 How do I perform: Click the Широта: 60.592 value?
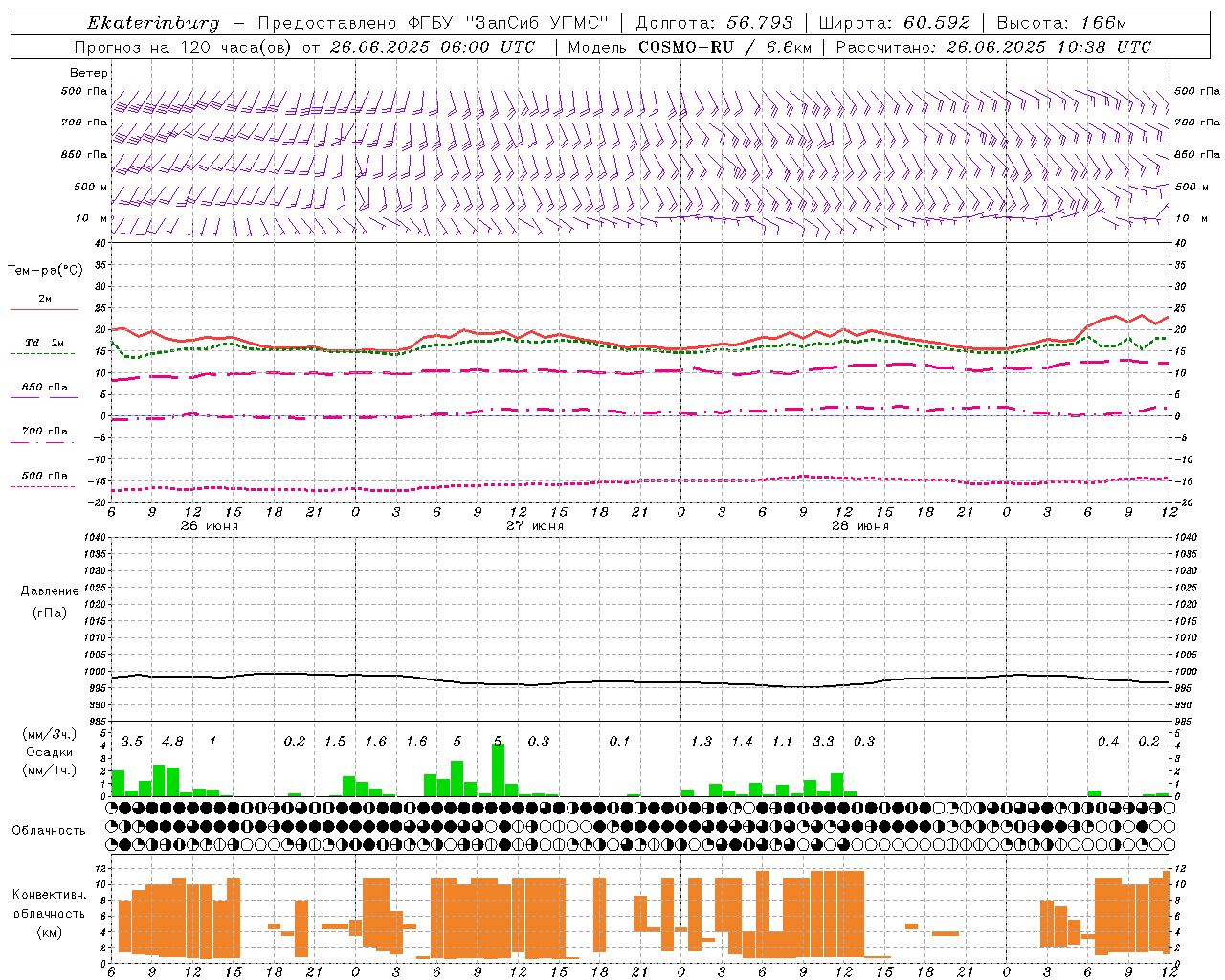[x=894, y=23]
